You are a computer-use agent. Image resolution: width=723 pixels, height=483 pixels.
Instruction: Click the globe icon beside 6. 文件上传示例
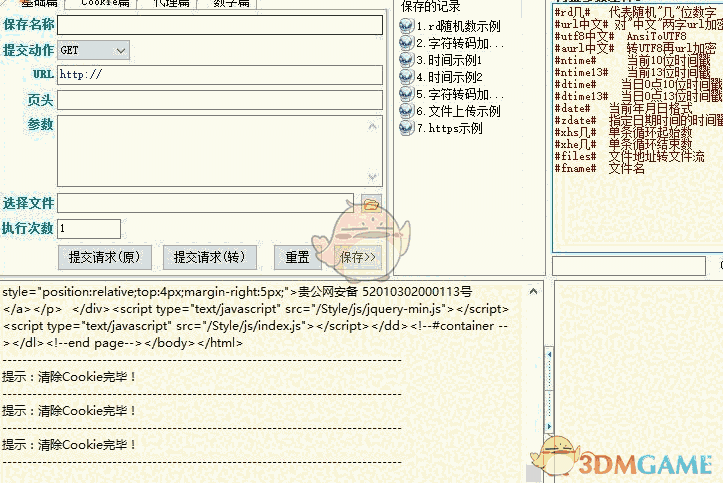tap(406, 111)
